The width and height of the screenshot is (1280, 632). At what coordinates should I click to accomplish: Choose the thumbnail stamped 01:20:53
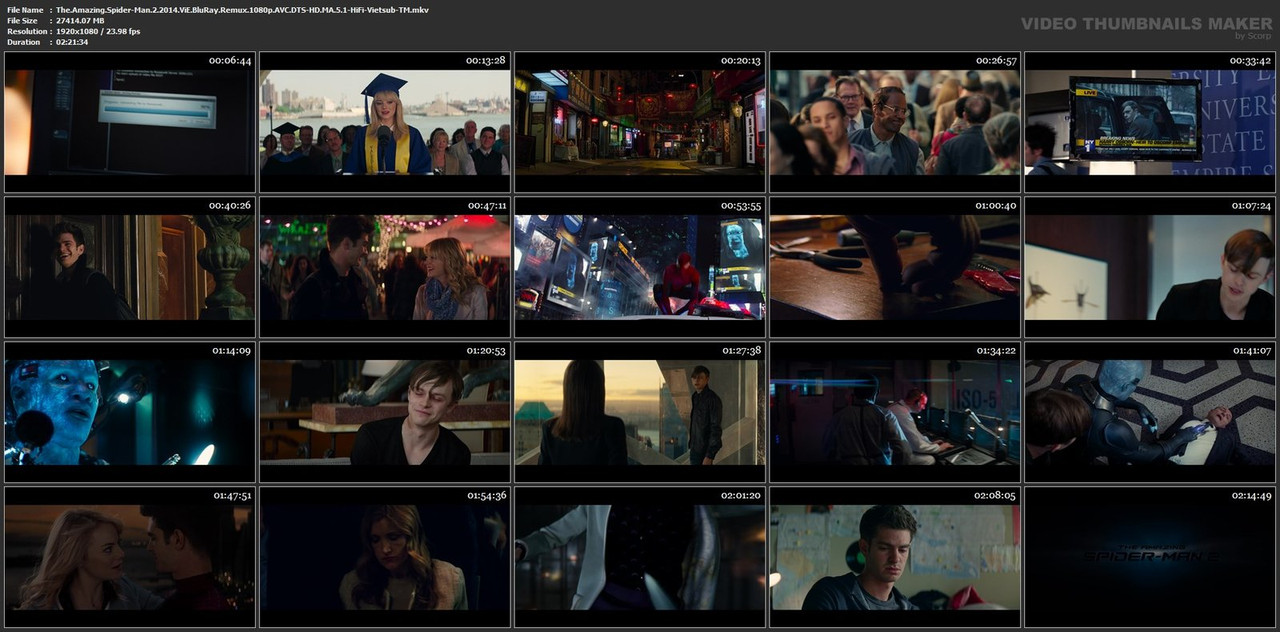[x=385, y=412]
